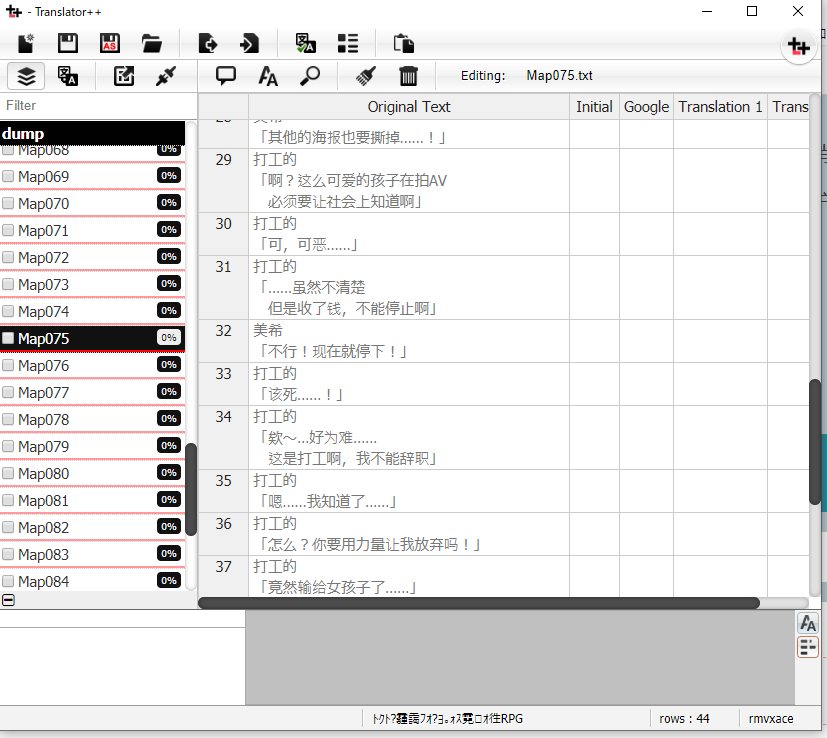The width and height of the screenshot is (827, 738).
Task: Click the clipboard paste icon
Action: click(404, 43)
